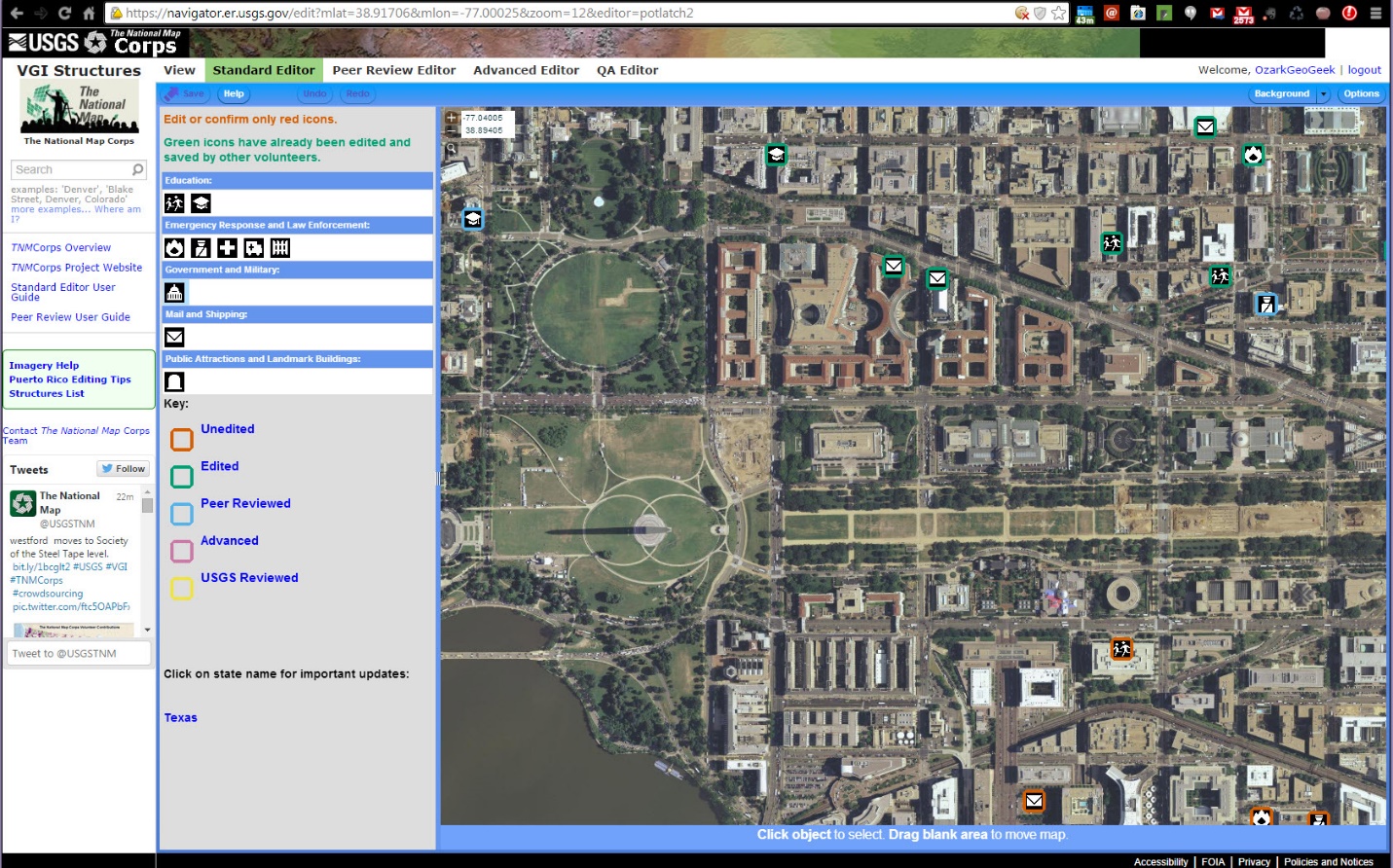Viewport: 1393px width, 868px height.
Task: Select the School icon under Education
Action: (174, 203)
